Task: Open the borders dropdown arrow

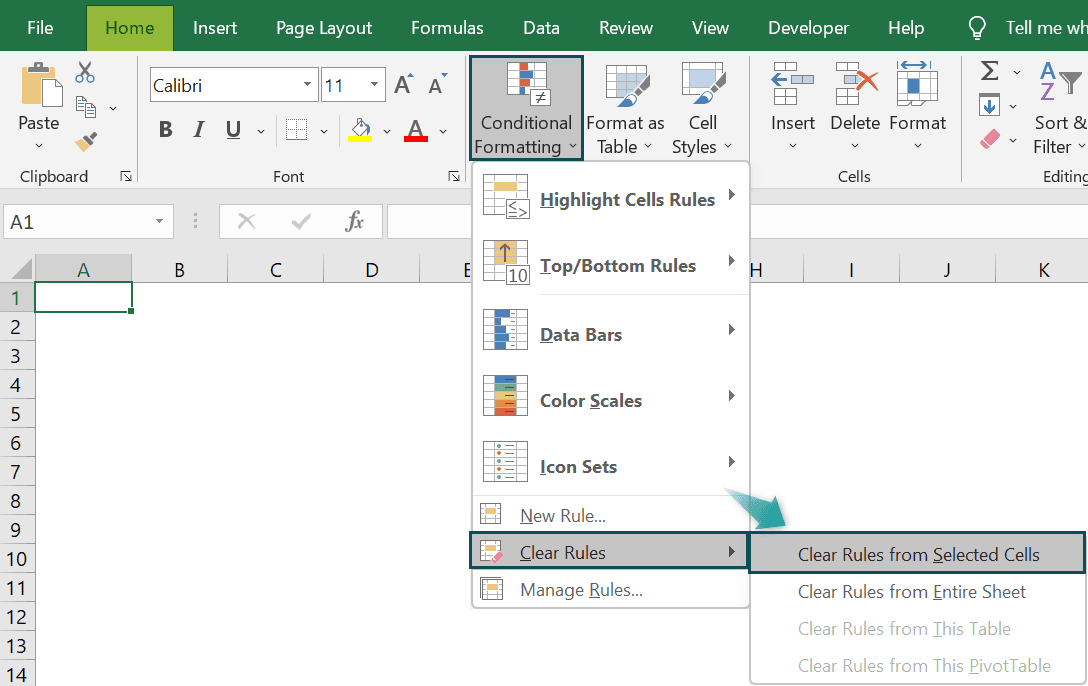Action: 323,131
